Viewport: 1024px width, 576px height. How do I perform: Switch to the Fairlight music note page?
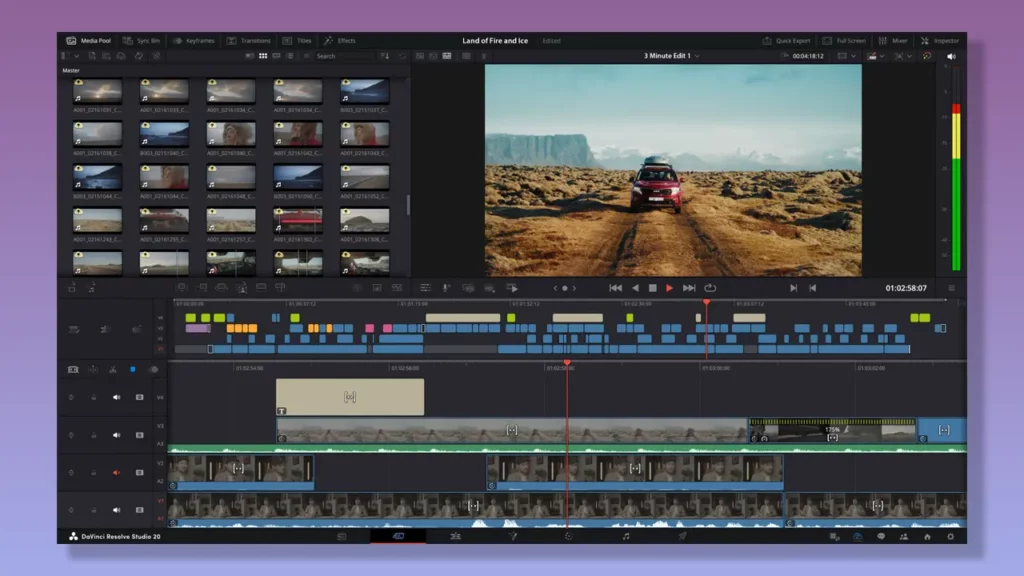(626, 536)
